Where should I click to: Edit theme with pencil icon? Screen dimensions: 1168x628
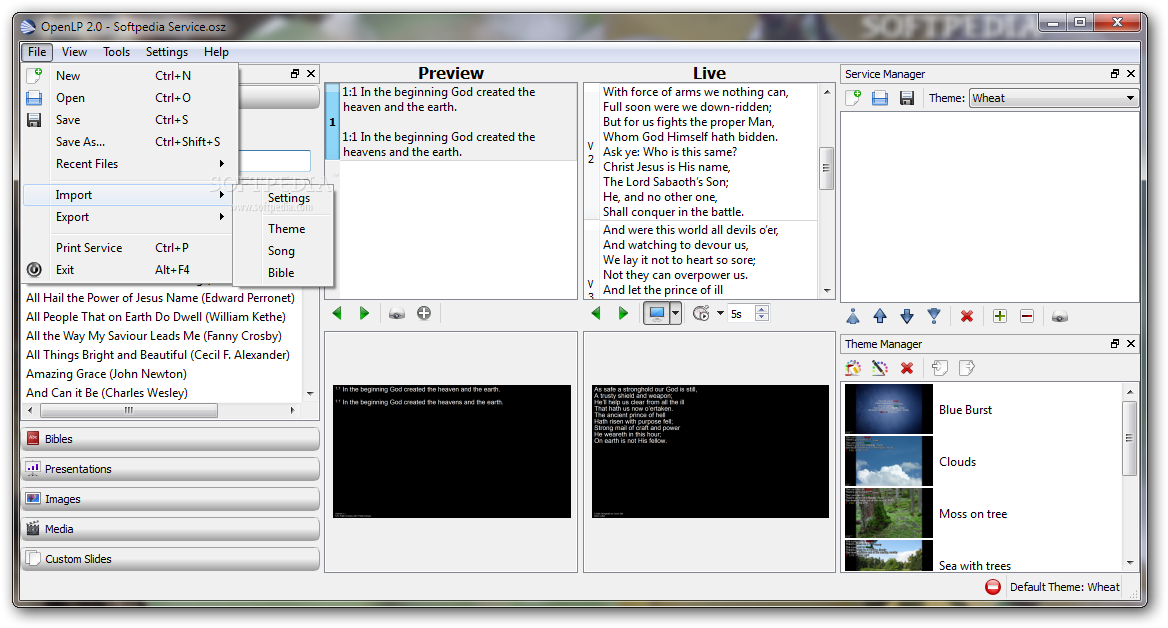point(880,368)
